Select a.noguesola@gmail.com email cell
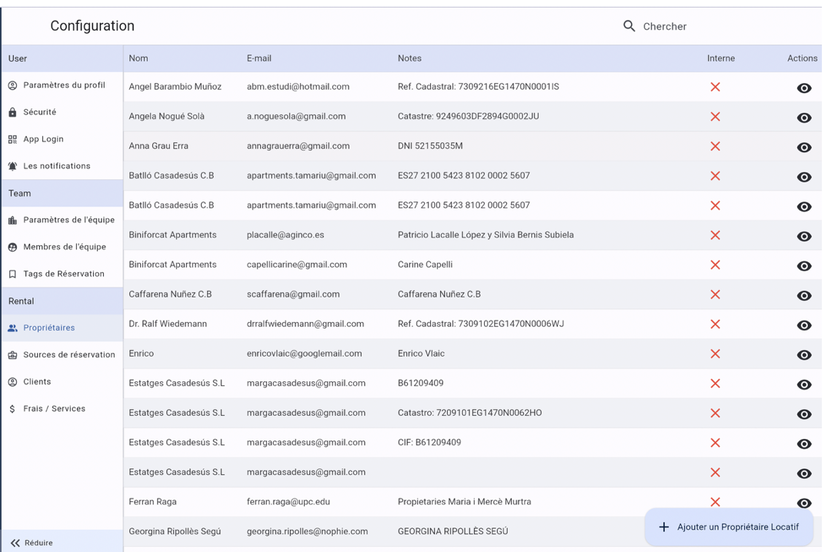 click(296, 116)
